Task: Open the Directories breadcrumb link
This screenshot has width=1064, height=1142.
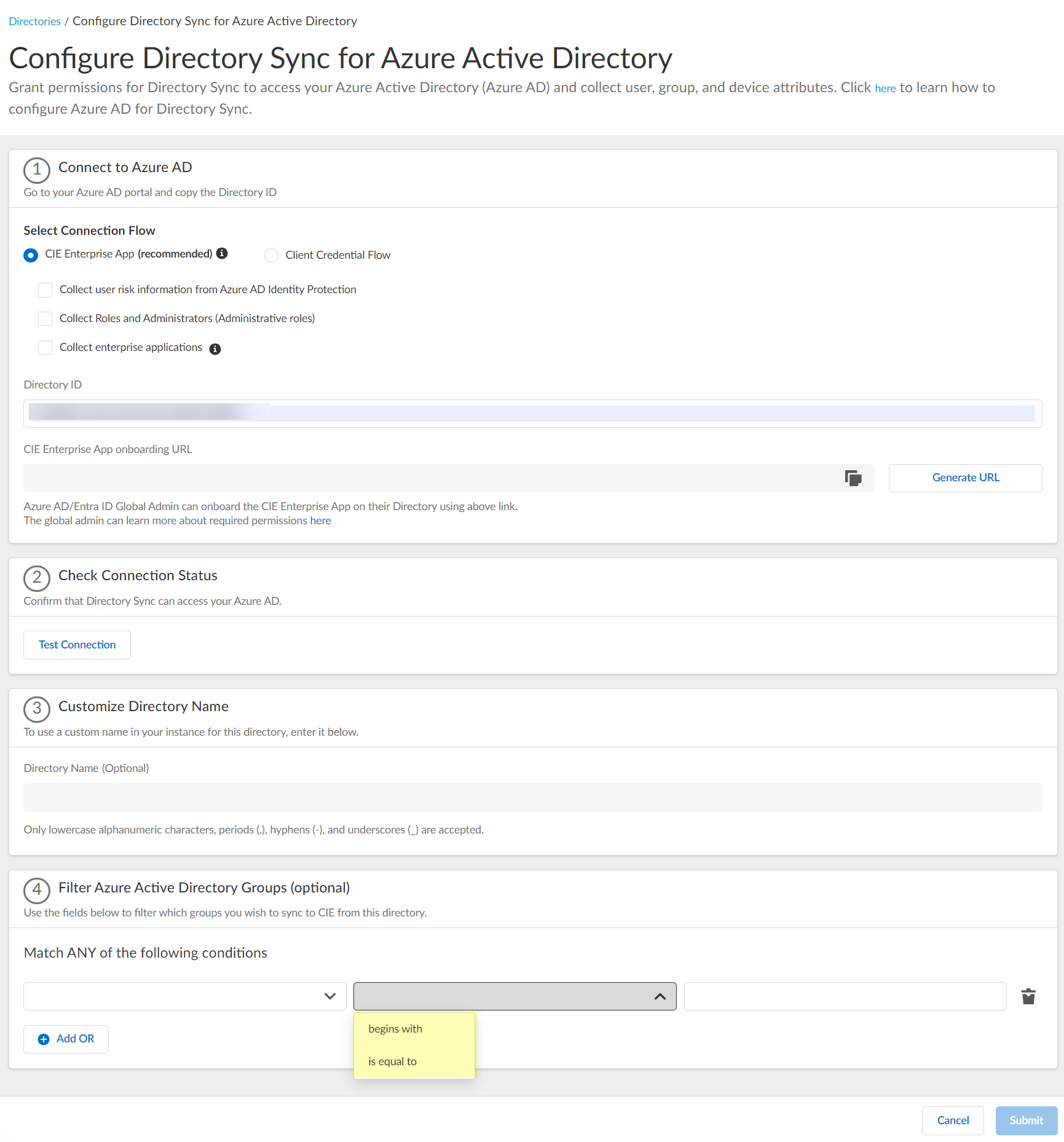Action: tap(34, 22)
